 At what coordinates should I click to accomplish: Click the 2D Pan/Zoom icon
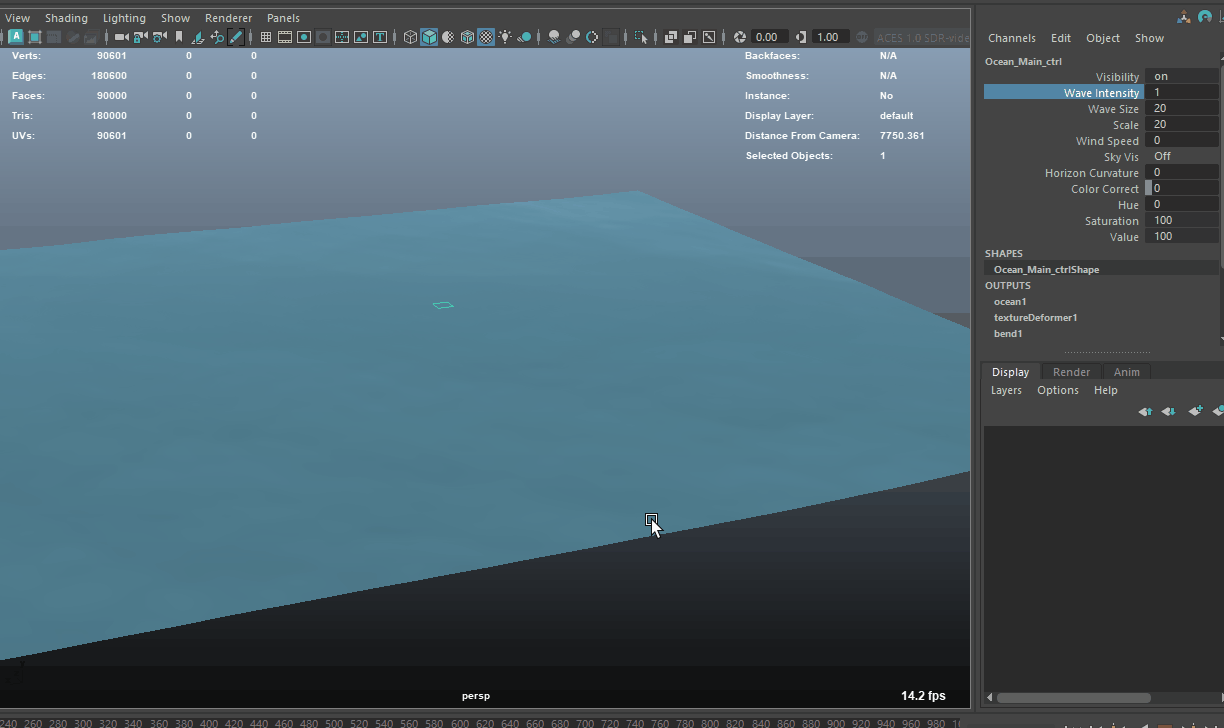[x=217, y=37]
